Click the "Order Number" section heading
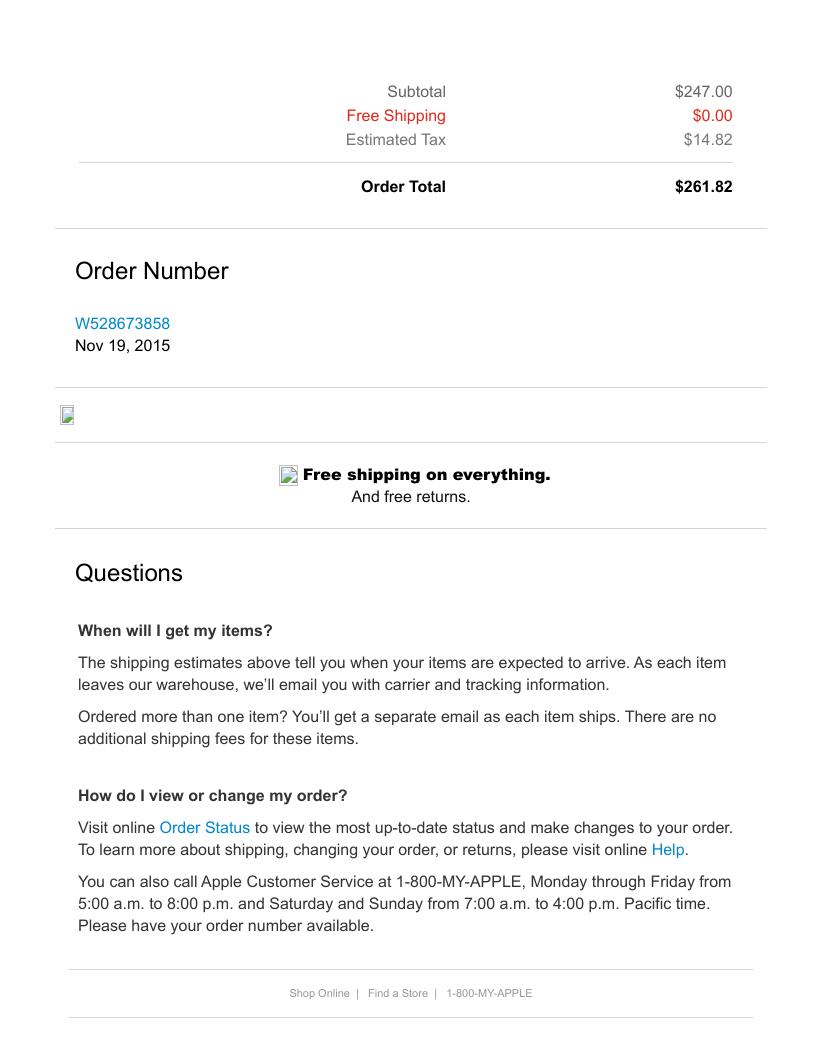The height and width of the screenshot is (1056, 816). click(x=151, y=271)
